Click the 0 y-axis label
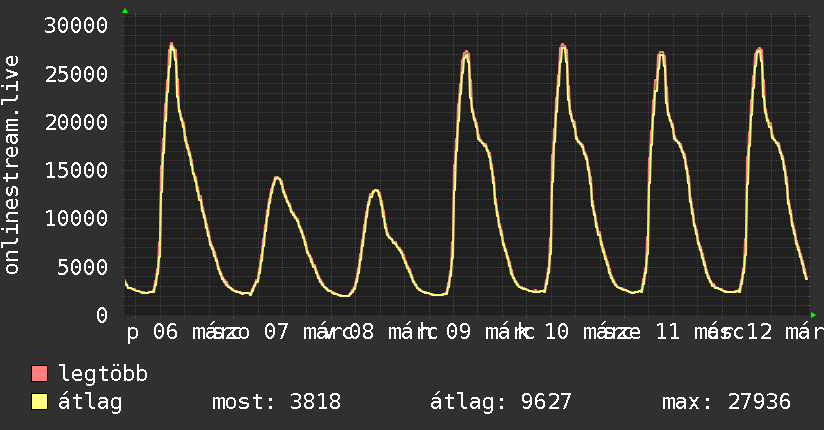This screenshot has width=824, height=430. [102, 315]
